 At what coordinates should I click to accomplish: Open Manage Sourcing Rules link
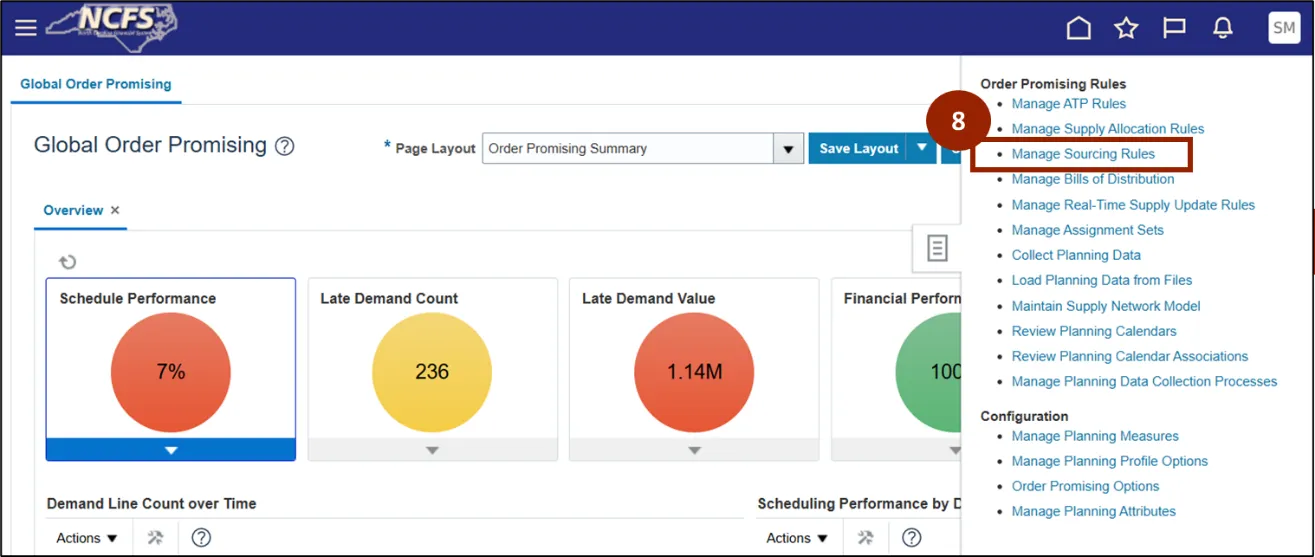coord(1083,154)
